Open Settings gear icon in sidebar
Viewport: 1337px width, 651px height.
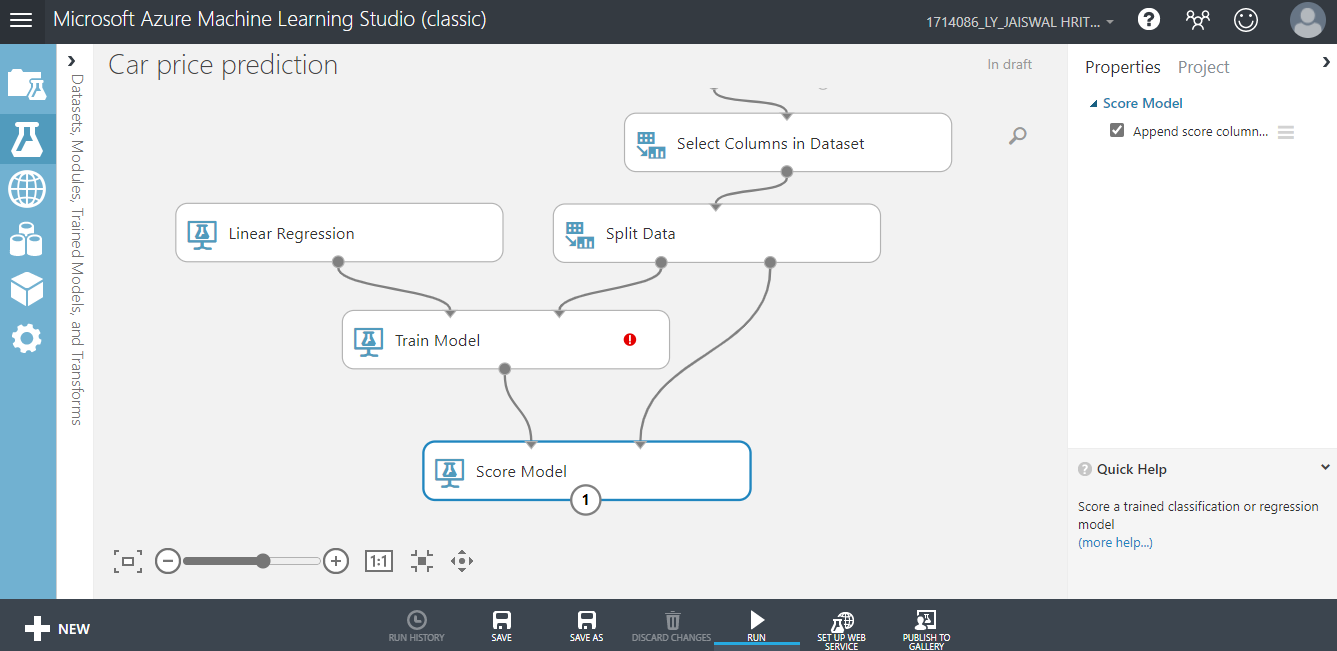click(x=27, y=338)
